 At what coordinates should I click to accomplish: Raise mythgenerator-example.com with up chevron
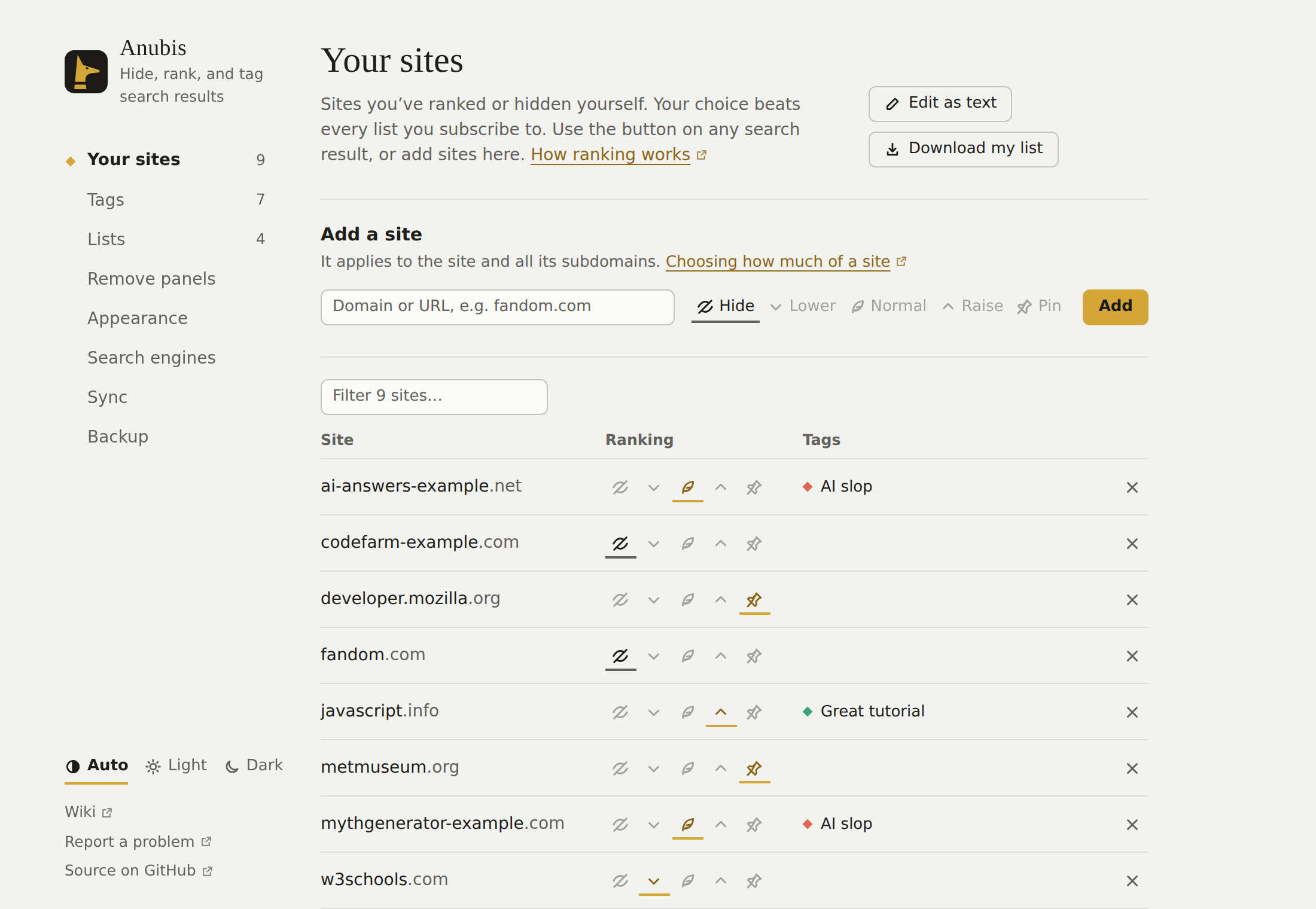point(721,825)
